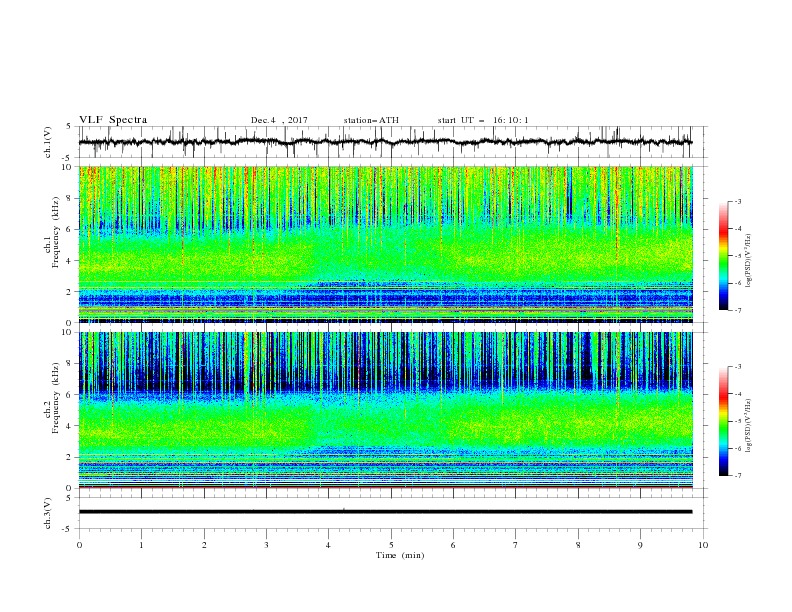792x612 pixels.
Task: Click the ch.2 colorbar tick value "-4"
Action: [x=738, y=394]
